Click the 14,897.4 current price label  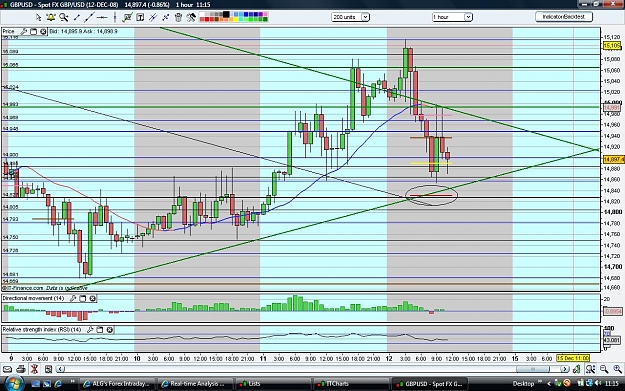tap(613, 159)
